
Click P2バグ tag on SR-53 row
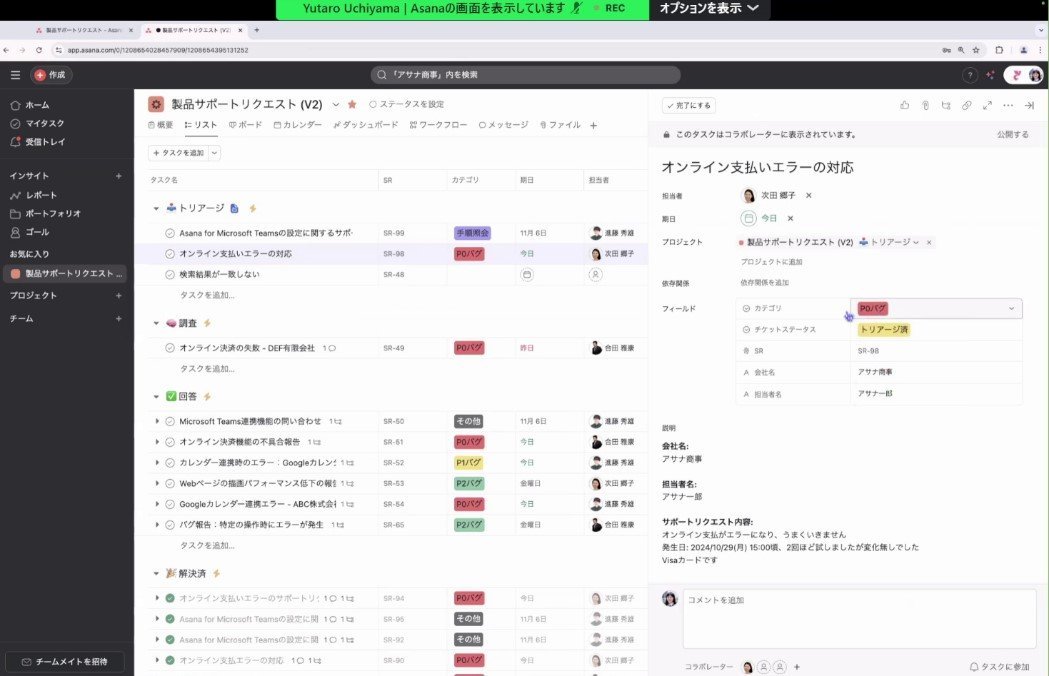(469, 483)
